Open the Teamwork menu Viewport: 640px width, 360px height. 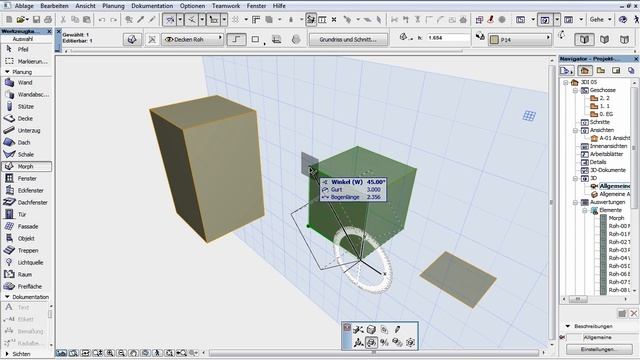point(226,6)
